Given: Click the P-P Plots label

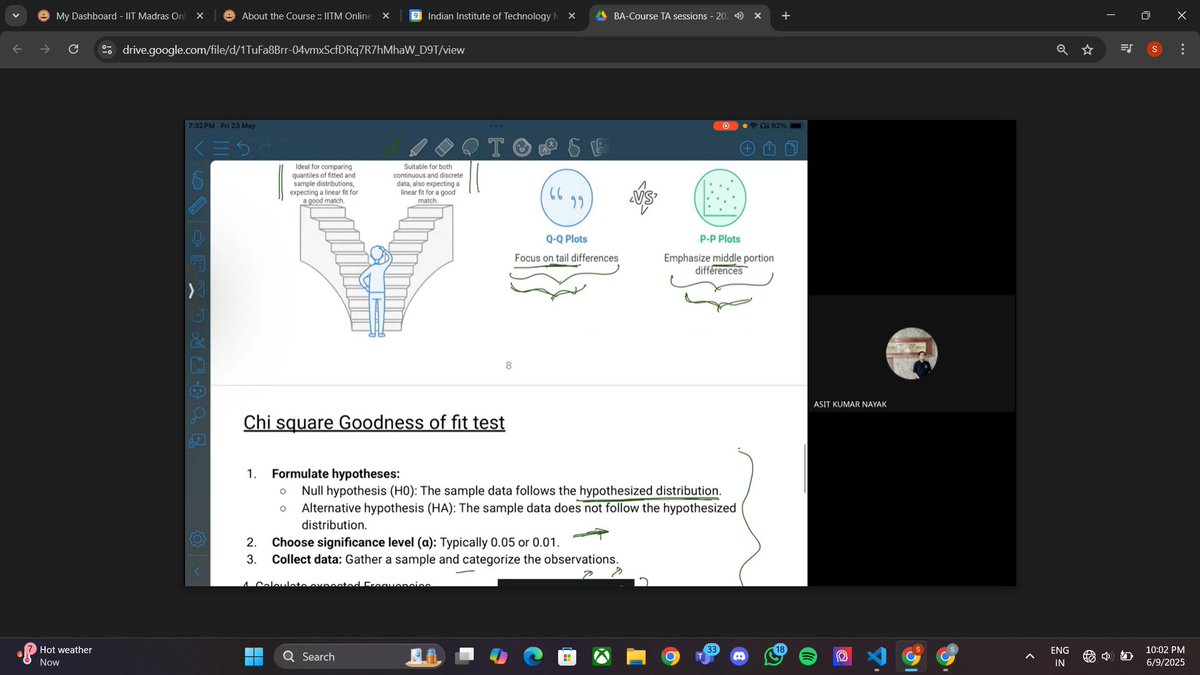Looking at the screenshot, I should click(719, 239).
